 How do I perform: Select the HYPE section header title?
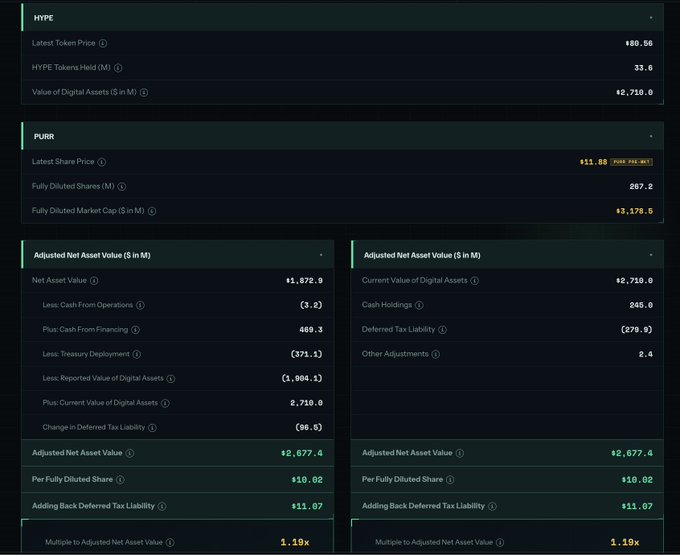click(x=43, y=18)
